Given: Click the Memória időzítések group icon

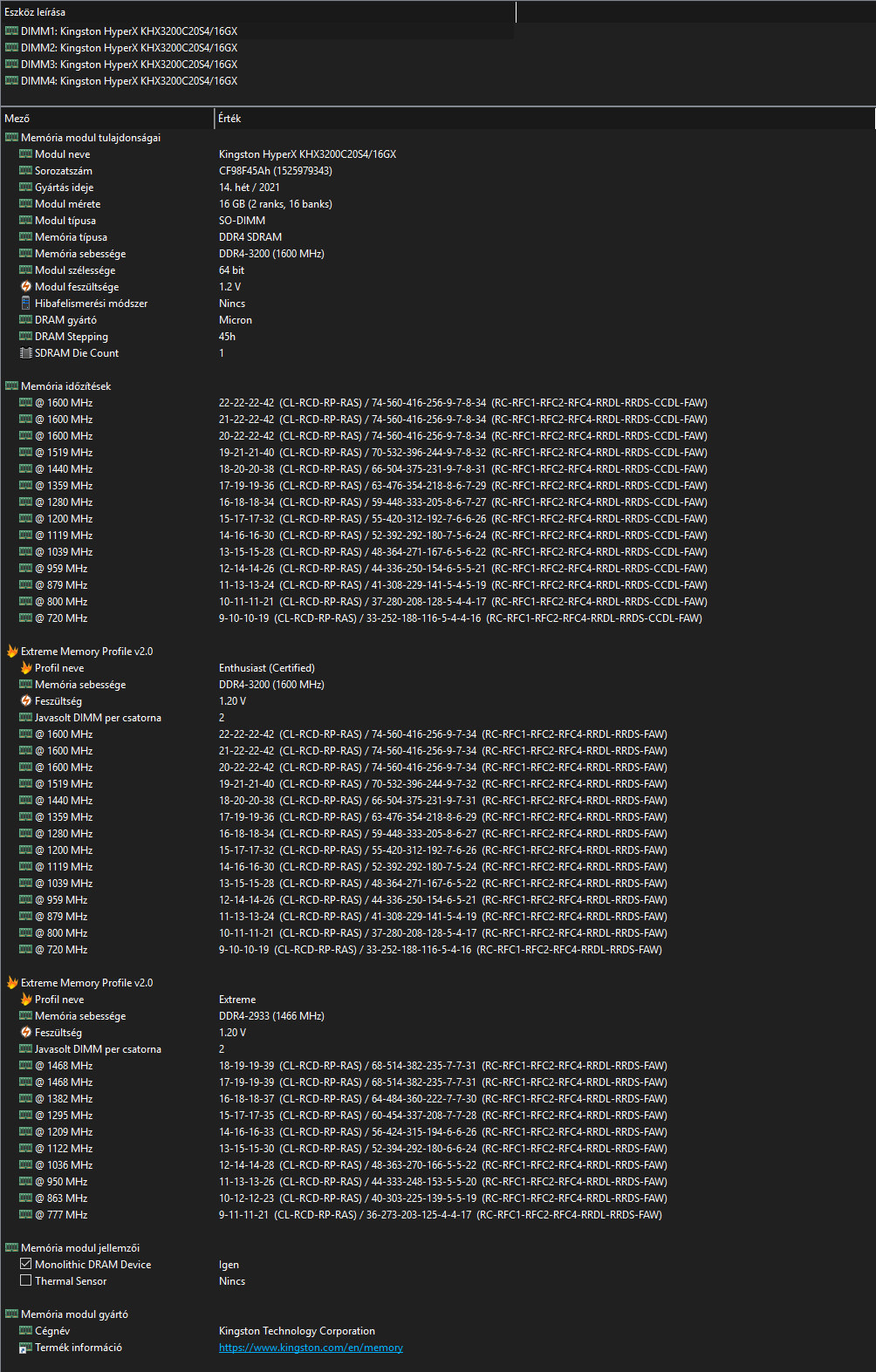Looking at the screenshot, I should 11,386.
